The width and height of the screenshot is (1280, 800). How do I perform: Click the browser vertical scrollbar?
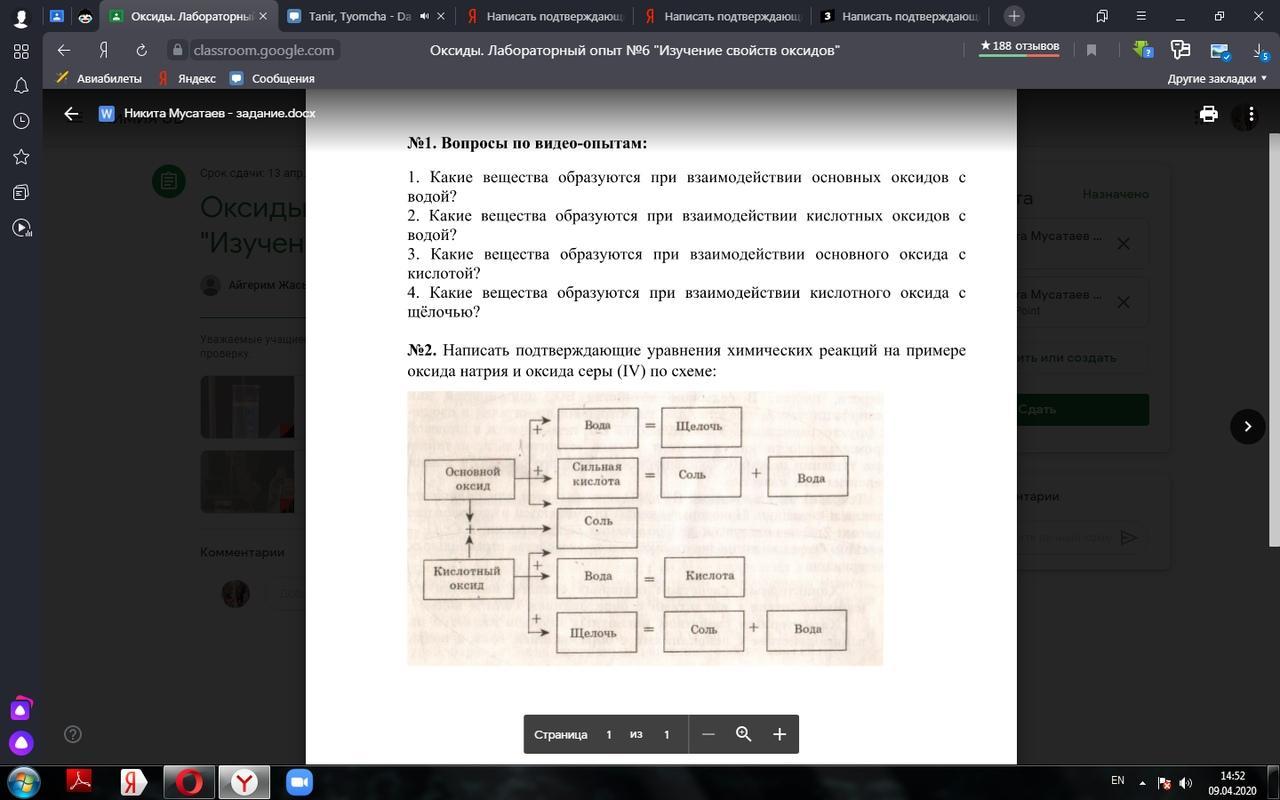1274,300
